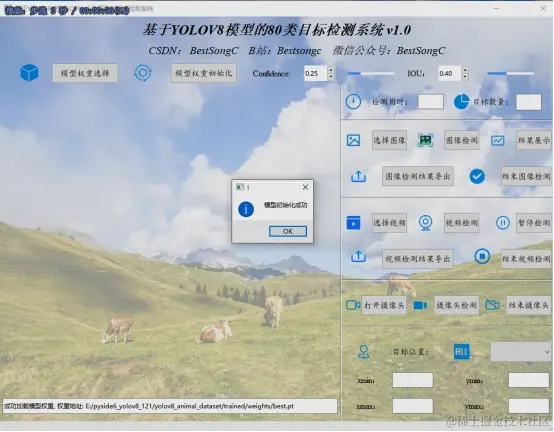Click the 模型初始化成功 message text
The image size is (554, 432).
(285, 205)
